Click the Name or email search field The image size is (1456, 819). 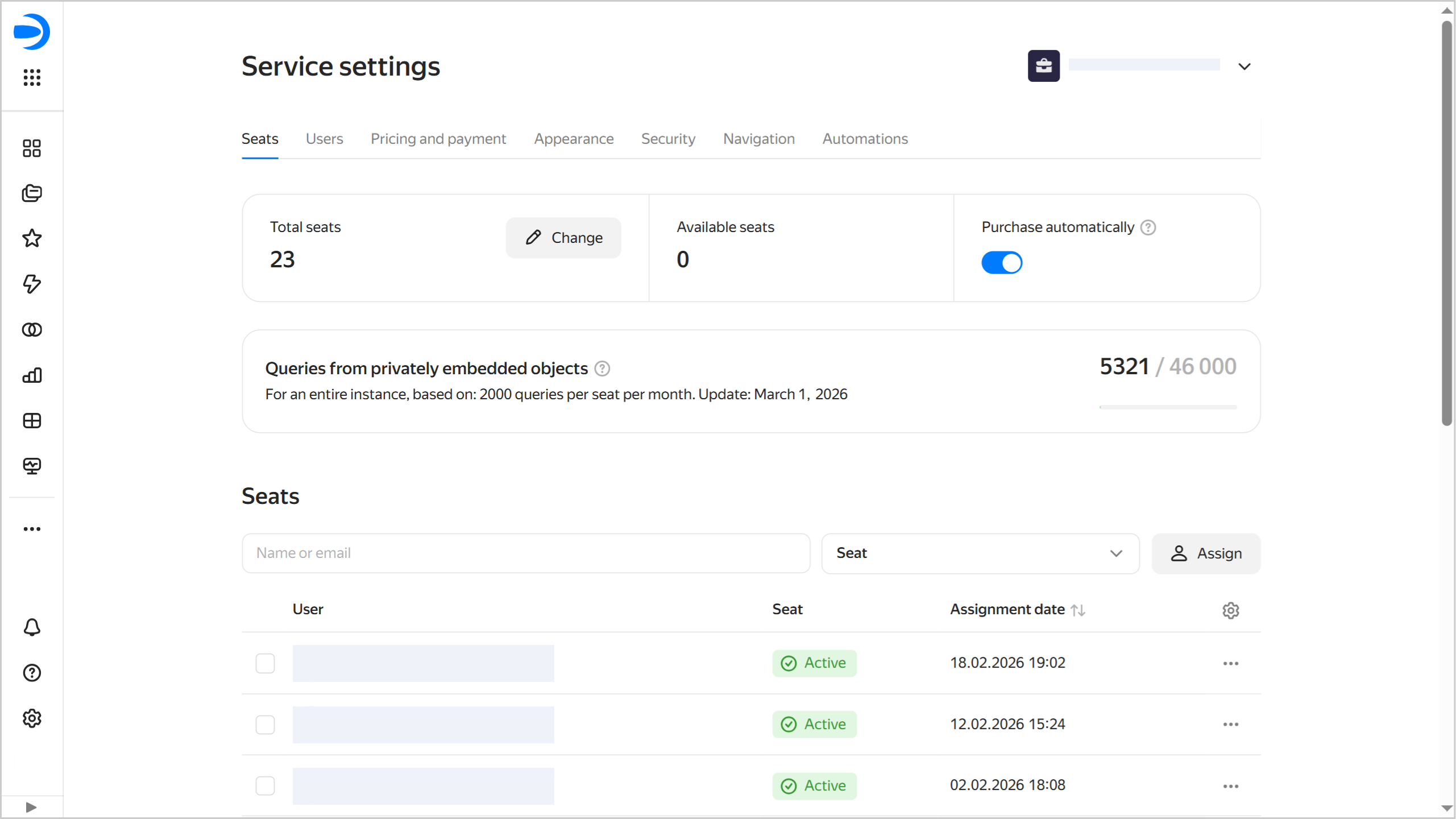click(525, 553)
